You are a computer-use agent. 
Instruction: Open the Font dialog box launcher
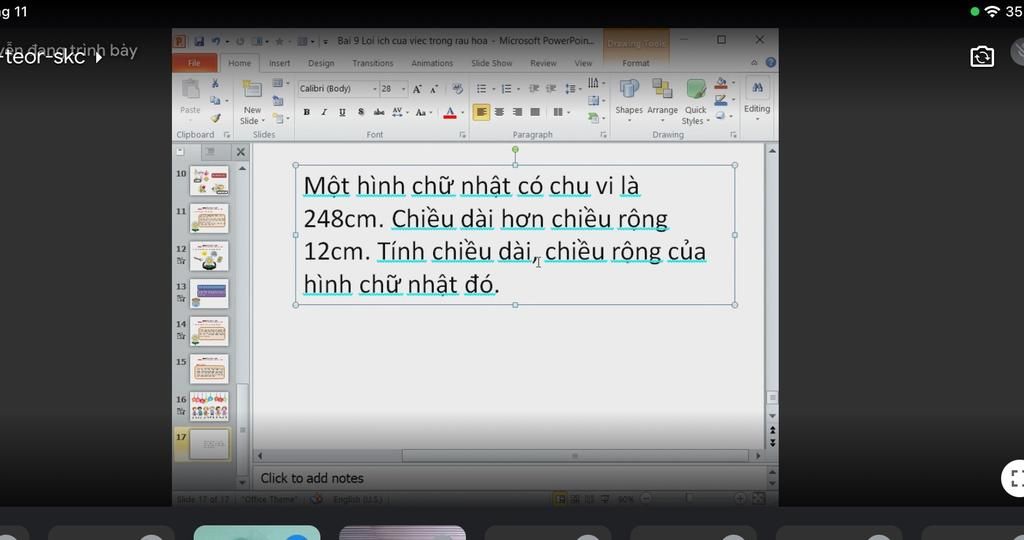click(x=462, y=135)
